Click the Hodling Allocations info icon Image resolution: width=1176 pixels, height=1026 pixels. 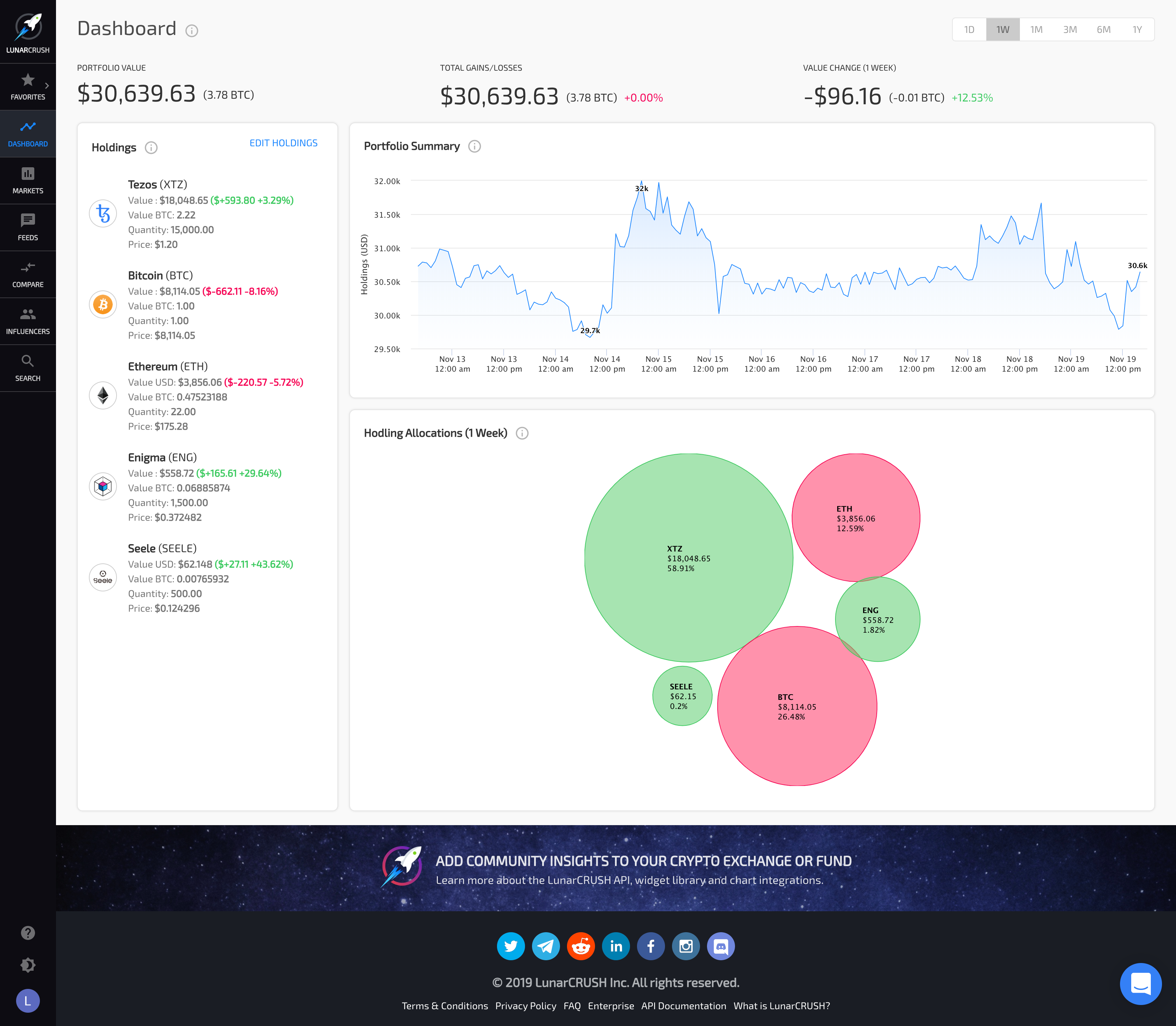pos(522,433)
